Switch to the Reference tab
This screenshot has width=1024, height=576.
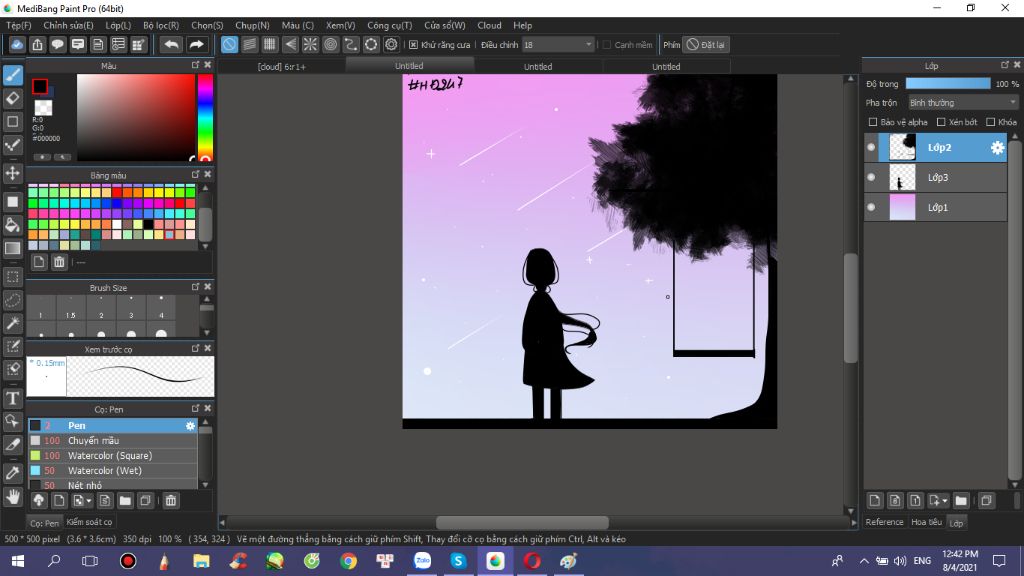(x=884, y=522)
